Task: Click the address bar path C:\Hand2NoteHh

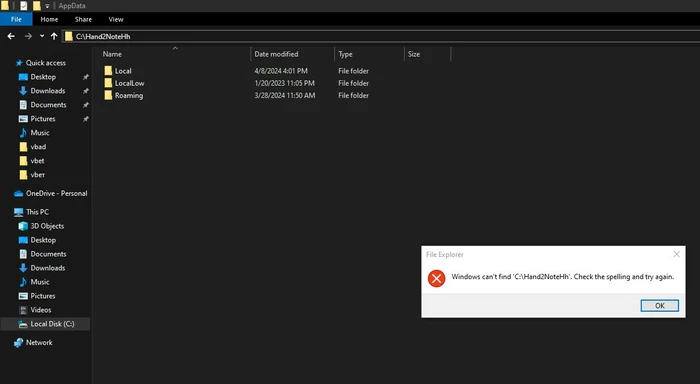Action: (x=103, y=37)
